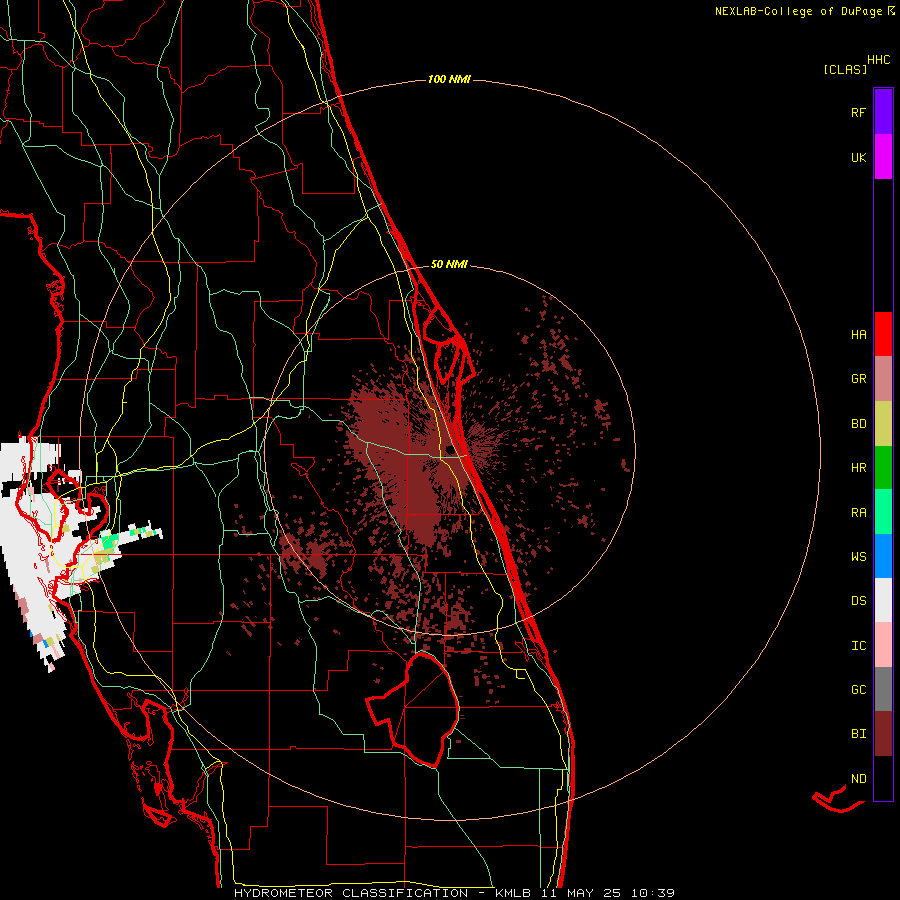The width and height of the screenshot is (900, 900).
Task: Click the BI brown legend swatch
Action: coord(883,734)
